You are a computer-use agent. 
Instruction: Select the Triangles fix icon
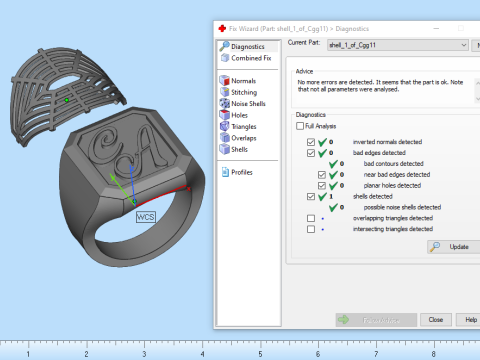coord(225,126)
